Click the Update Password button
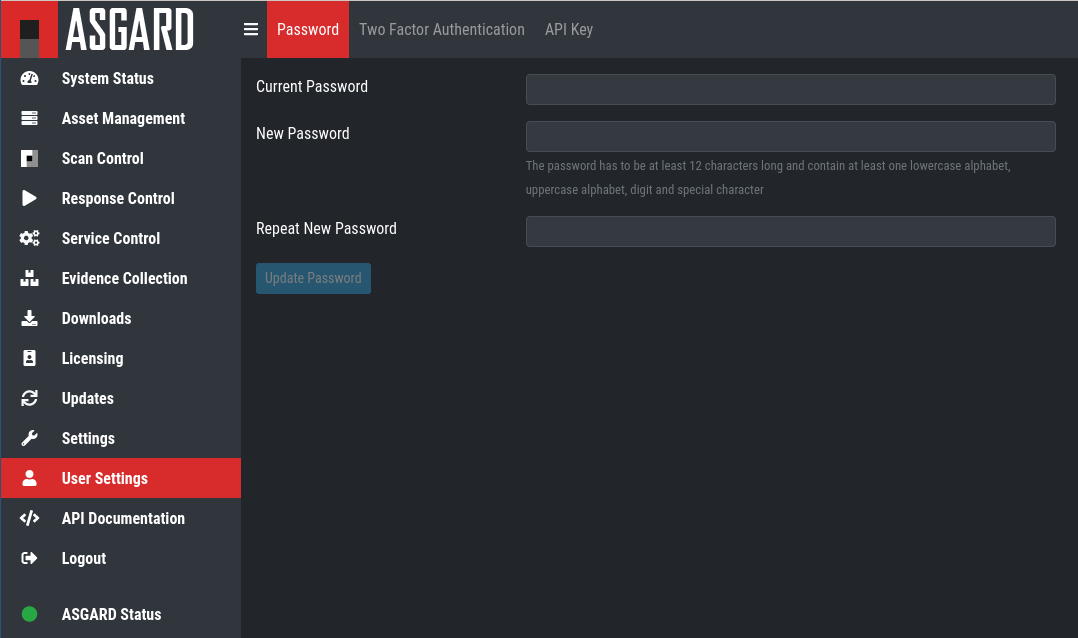The width and height of the screenshot is (1078, 638). point(314,278)
